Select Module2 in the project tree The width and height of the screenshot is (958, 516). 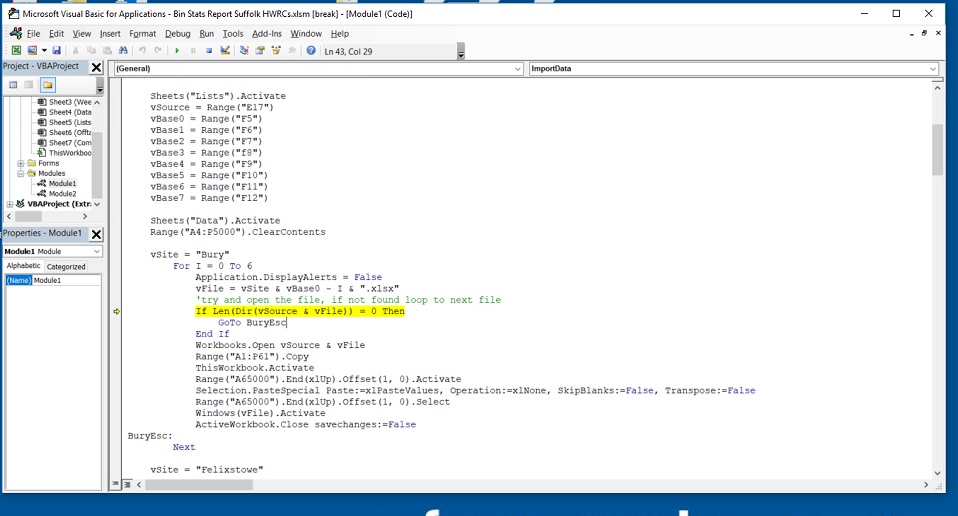click(62, 193)
